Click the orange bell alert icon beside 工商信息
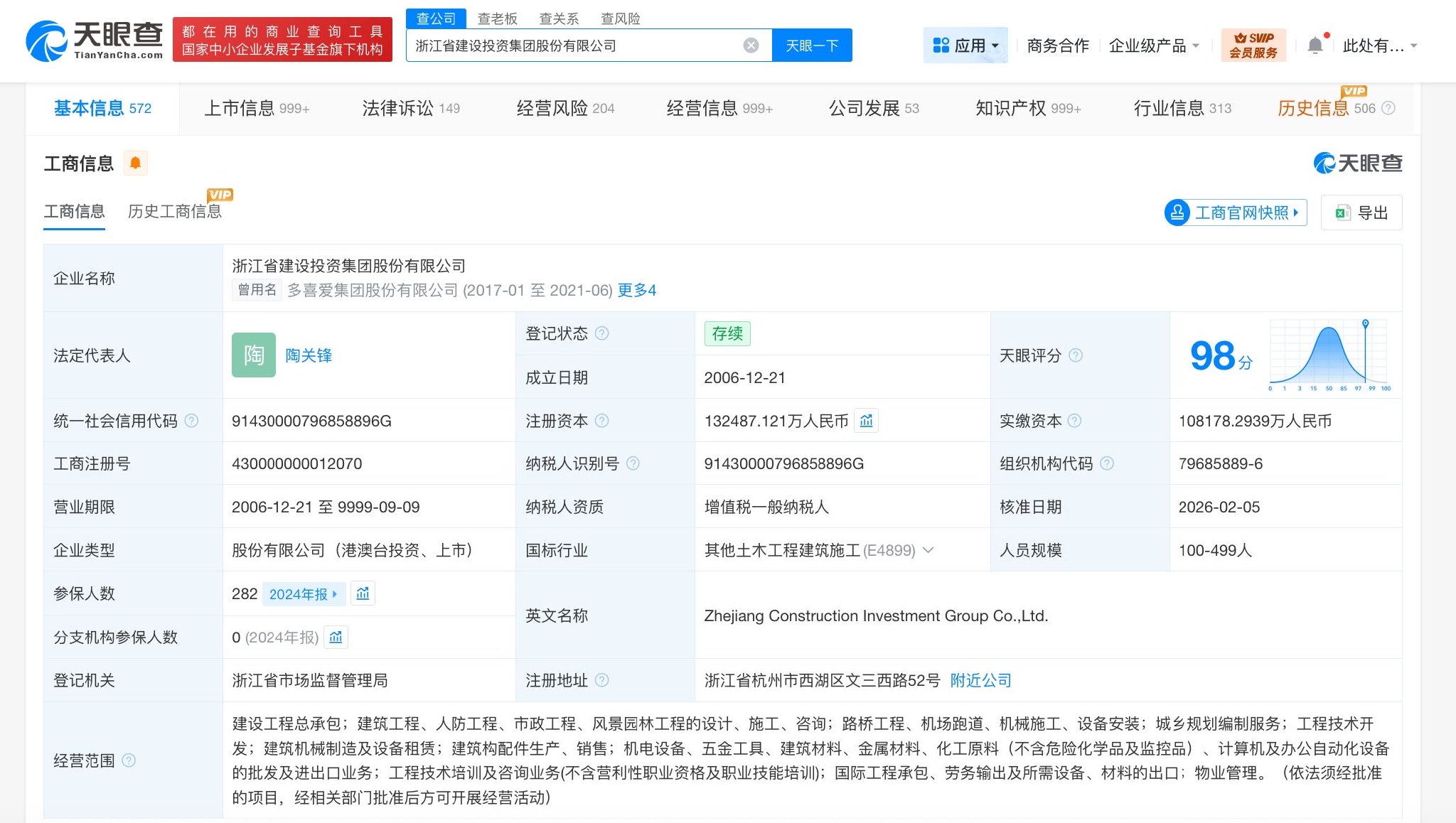Screen dimensions: 1456x823 [135, 163]
